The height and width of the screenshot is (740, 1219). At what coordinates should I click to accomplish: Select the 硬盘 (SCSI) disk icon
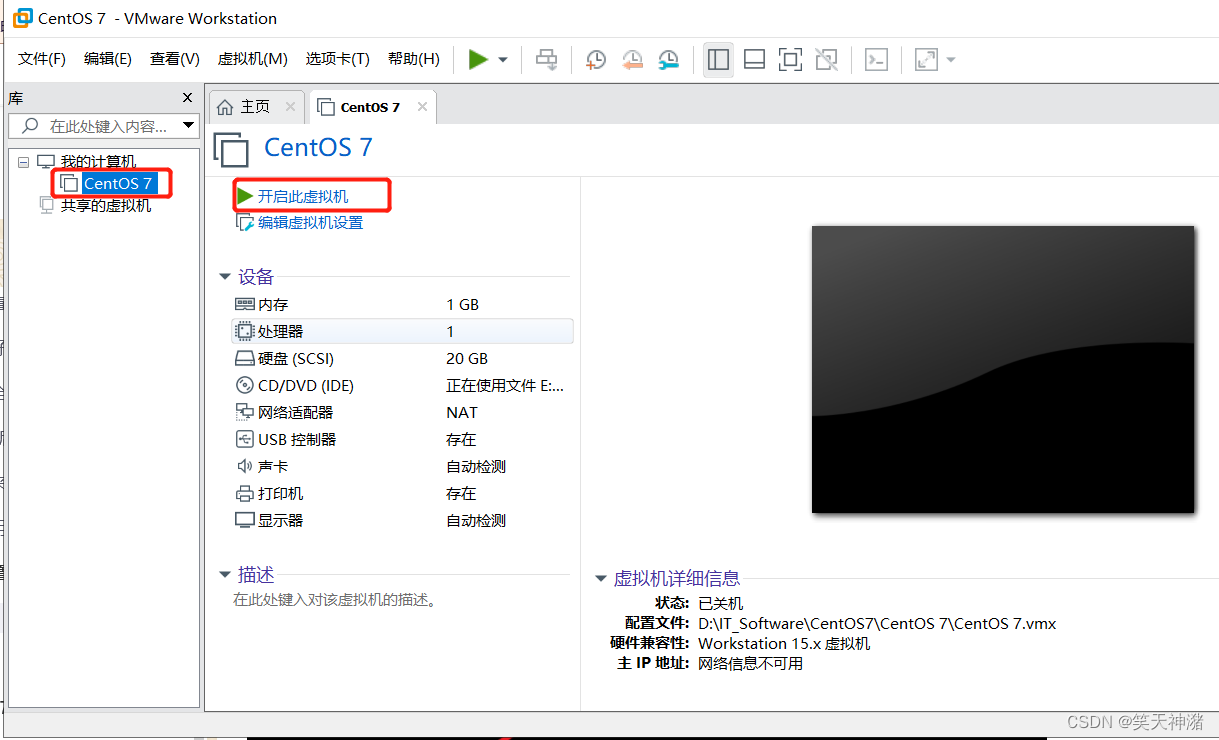pyautogui.click(x=245, y=358)
